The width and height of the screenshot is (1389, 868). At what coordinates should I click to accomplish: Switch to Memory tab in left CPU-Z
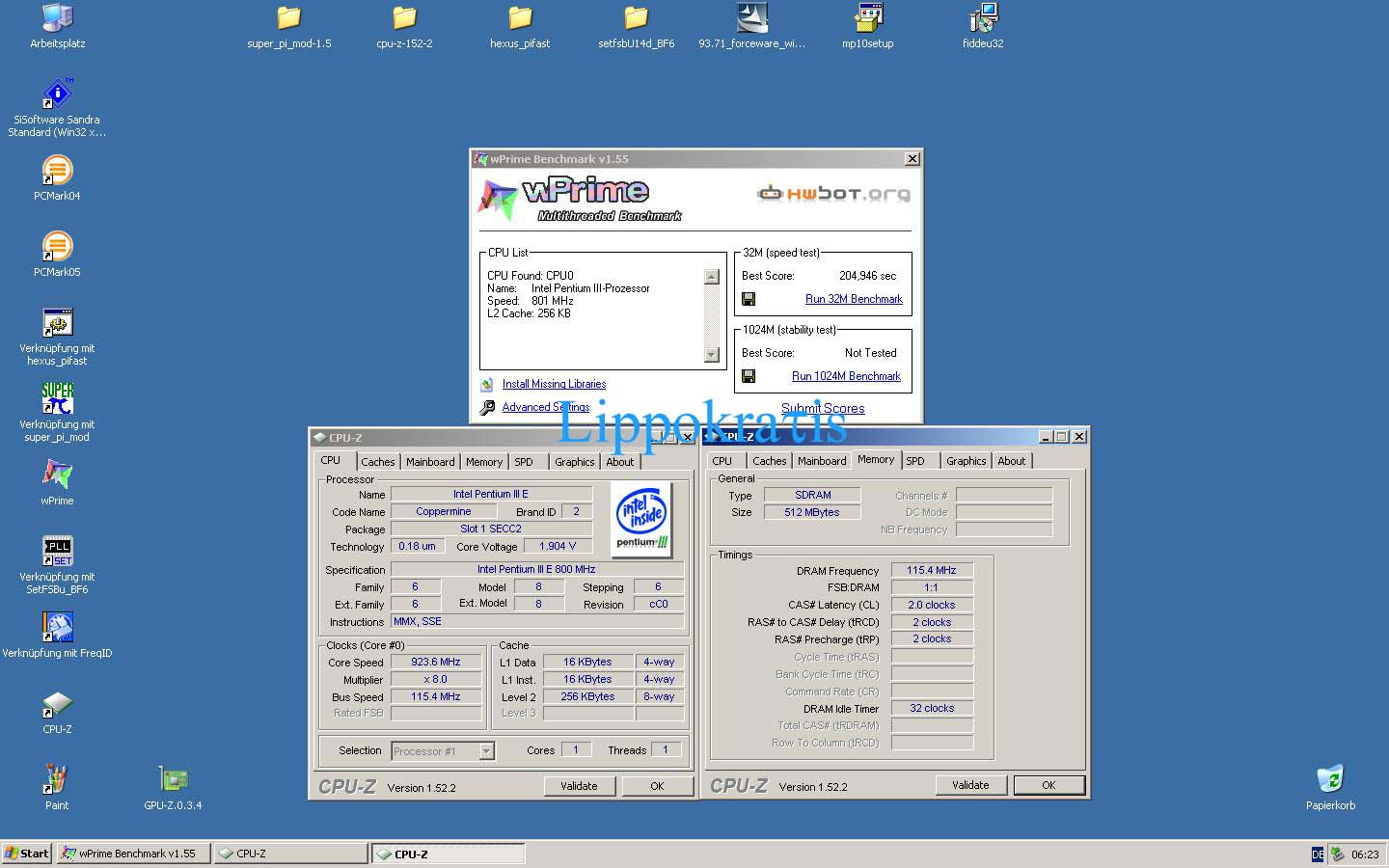tap(484, 462)
